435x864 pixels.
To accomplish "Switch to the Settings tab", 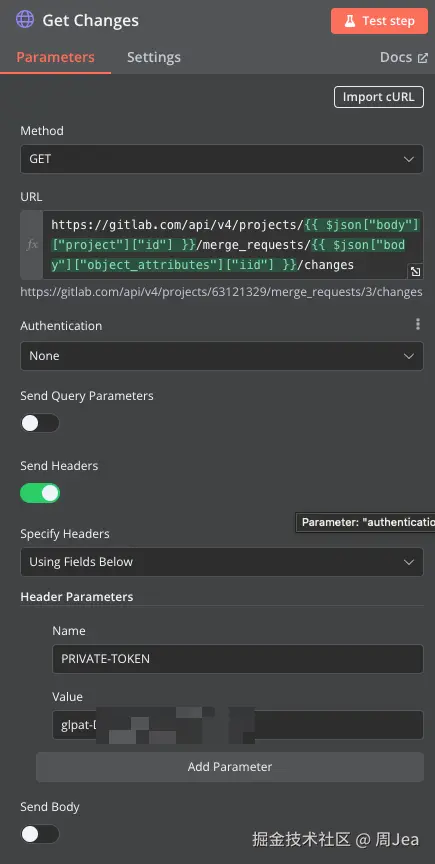I will point(153,57).
